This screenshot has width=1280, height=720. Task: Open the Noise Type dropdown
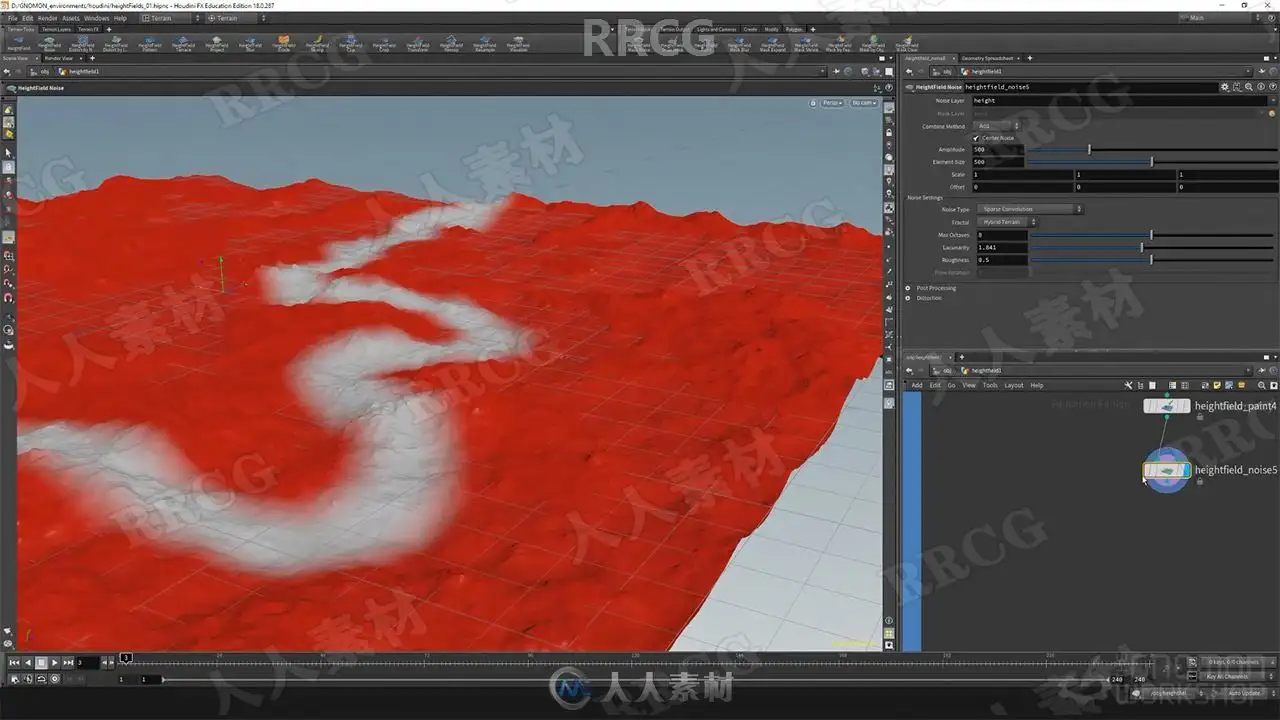point(1028,209)
